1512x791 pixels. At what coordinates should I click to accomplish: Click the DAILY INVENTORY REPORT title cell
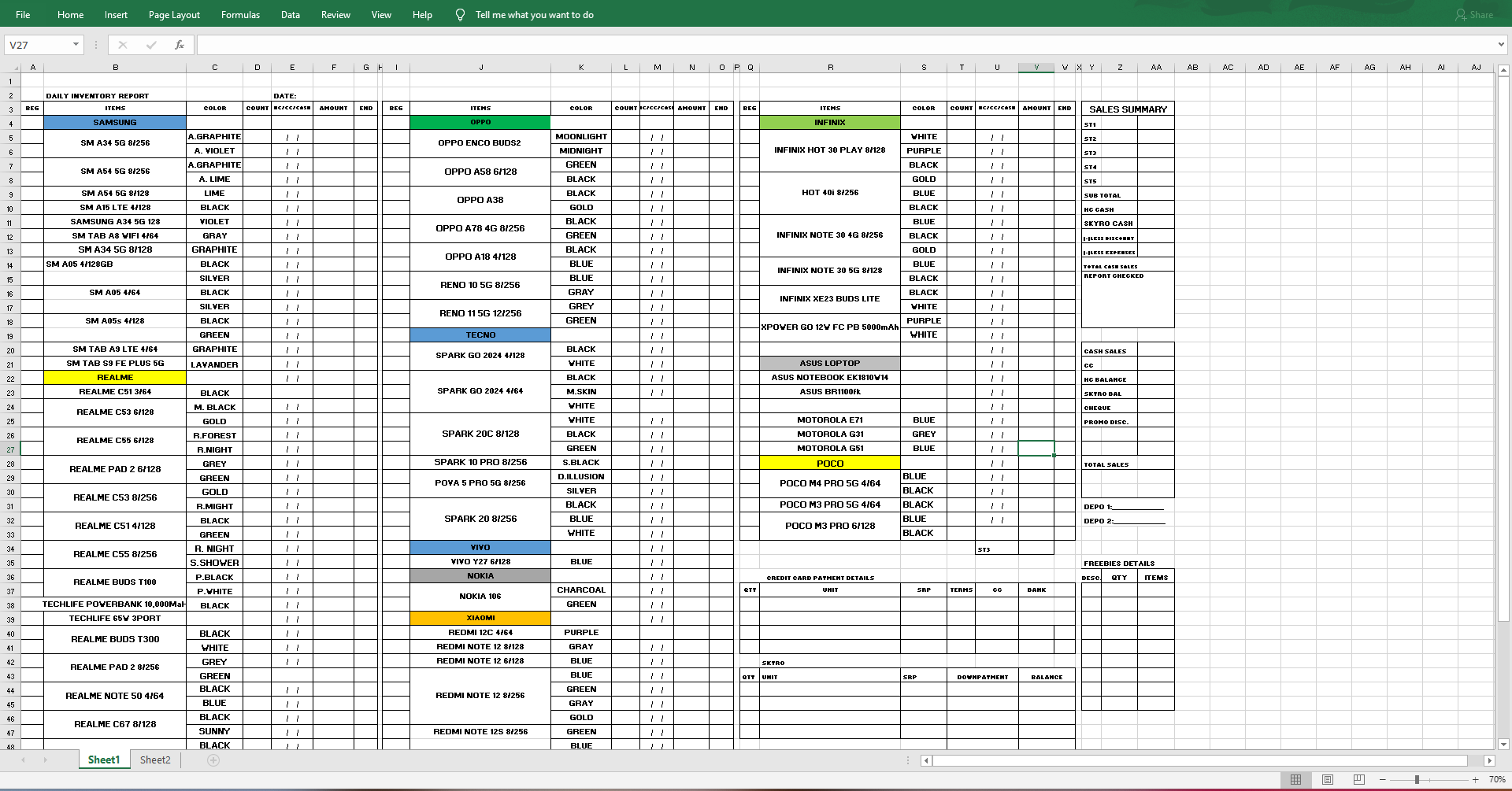98,96
